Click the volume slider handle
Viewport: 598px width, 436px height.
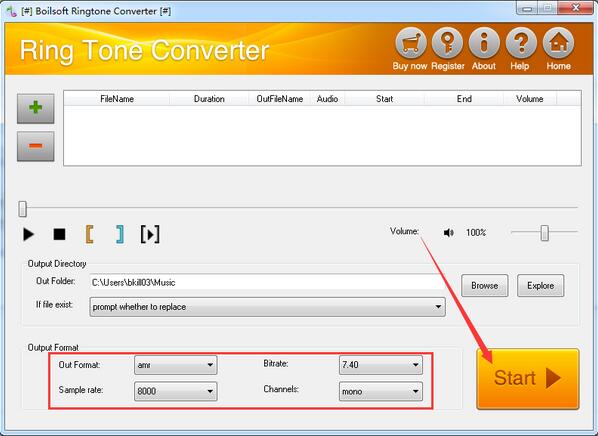click(x=545, y=233)
